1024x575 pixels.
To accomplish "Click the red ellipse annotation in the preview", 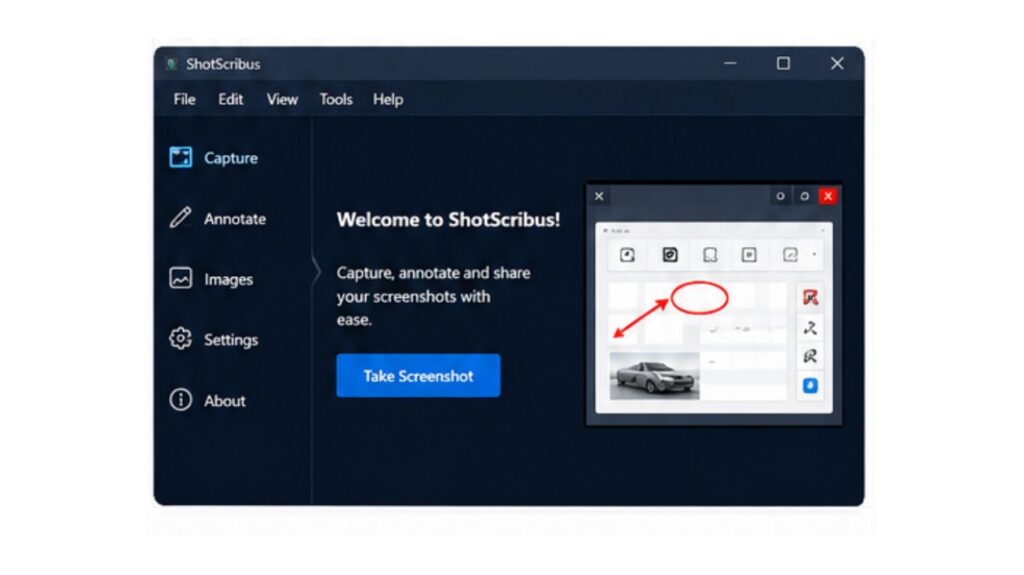I will [699, 298].
